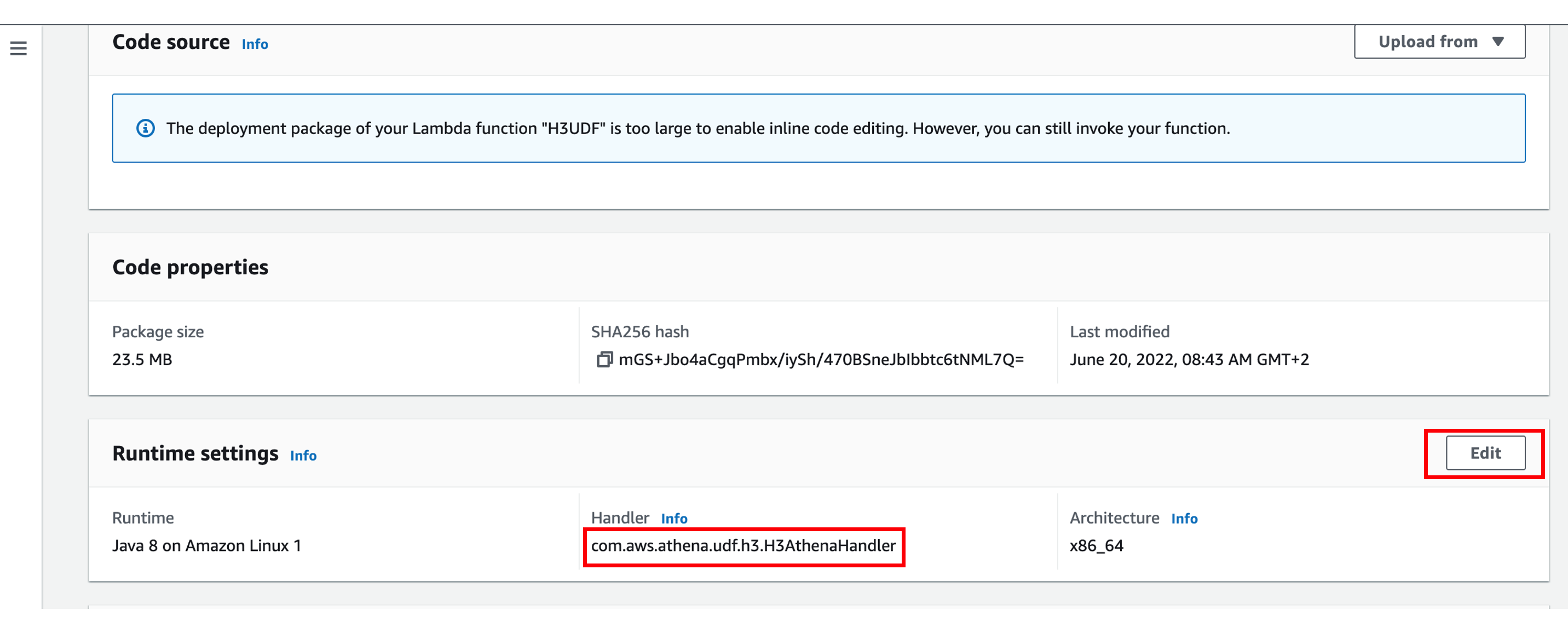Screen dimensions: 1568x621
Task: Click the H3UDF deployment package banner message
Action: coord(697,129)
